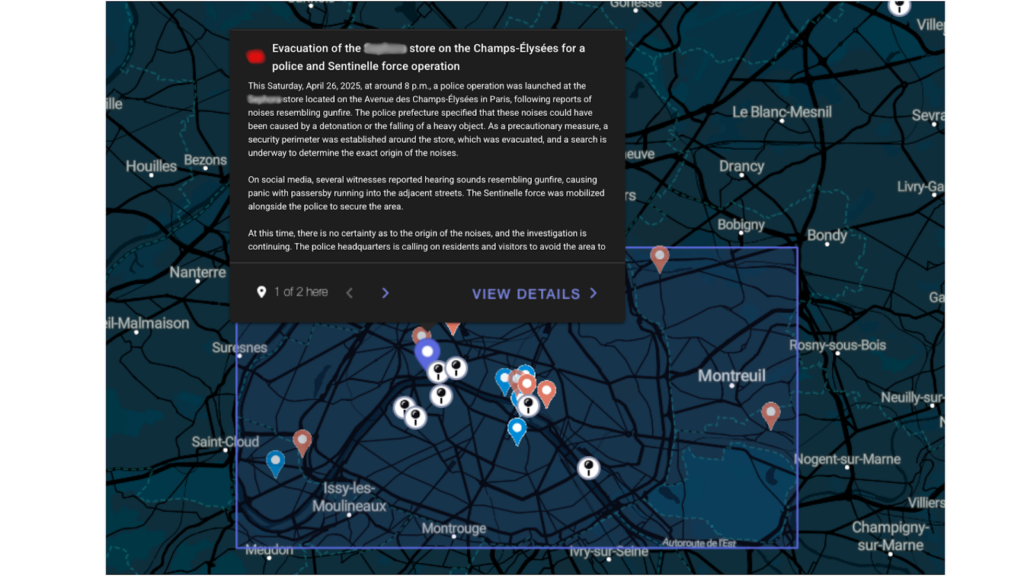The image size is (1024, 576).
Task: Click the "1 of 2 here" counter text
Action: tap(301, 292)
